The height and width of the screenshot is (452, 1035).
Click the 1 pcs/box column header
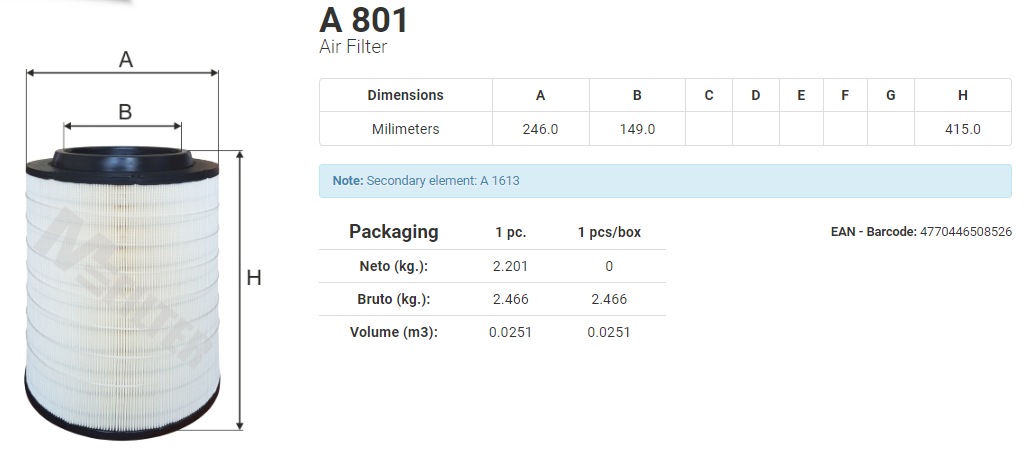pos(609,233)
